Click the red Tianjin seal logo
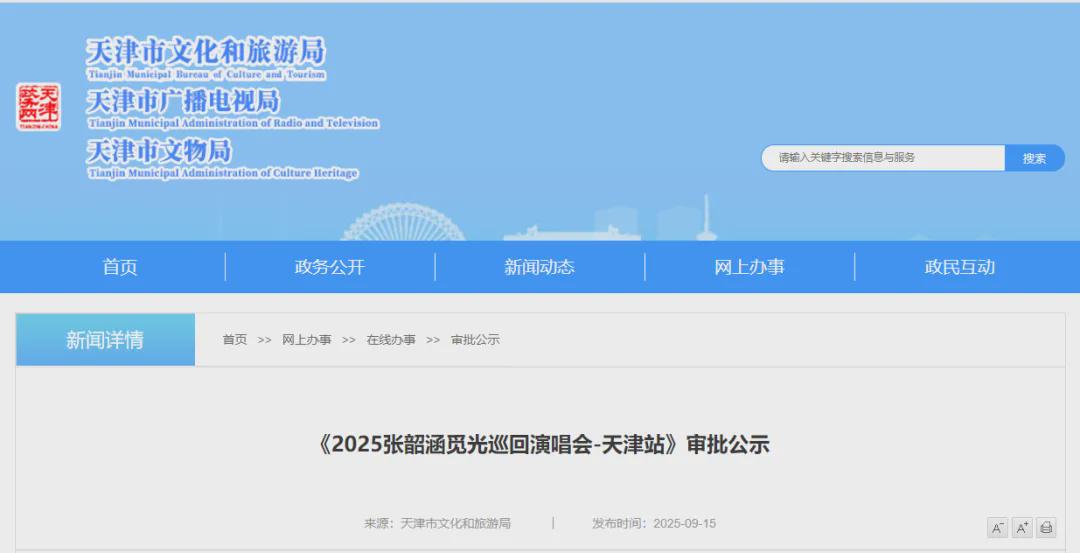The image size is (1080, 553). pyautogui.click(x=38, y=106)
